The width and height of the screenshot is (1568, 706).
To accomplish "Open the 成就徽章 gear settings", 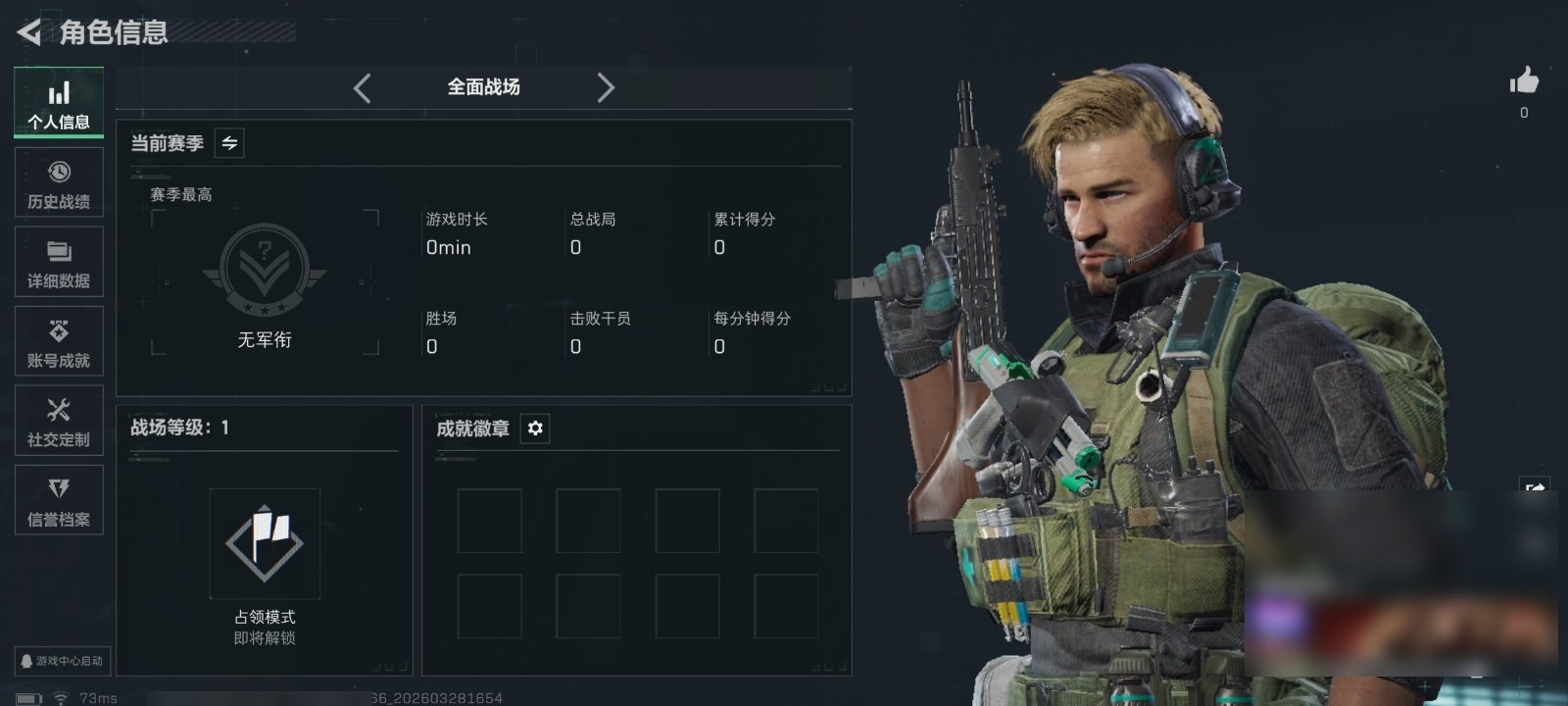I will (x=535, y=429).
